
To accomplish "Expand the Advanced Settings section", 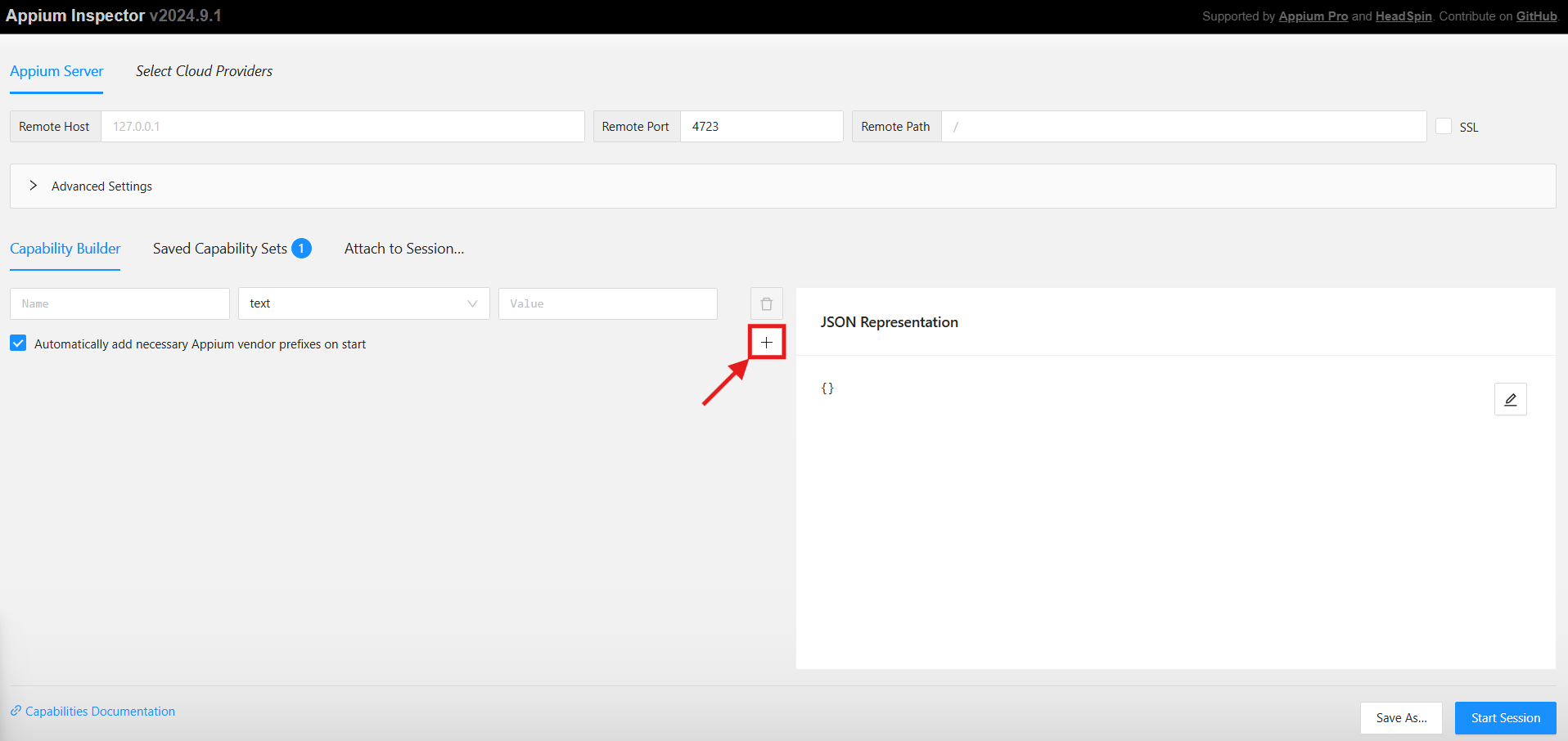I will (782, 186).
